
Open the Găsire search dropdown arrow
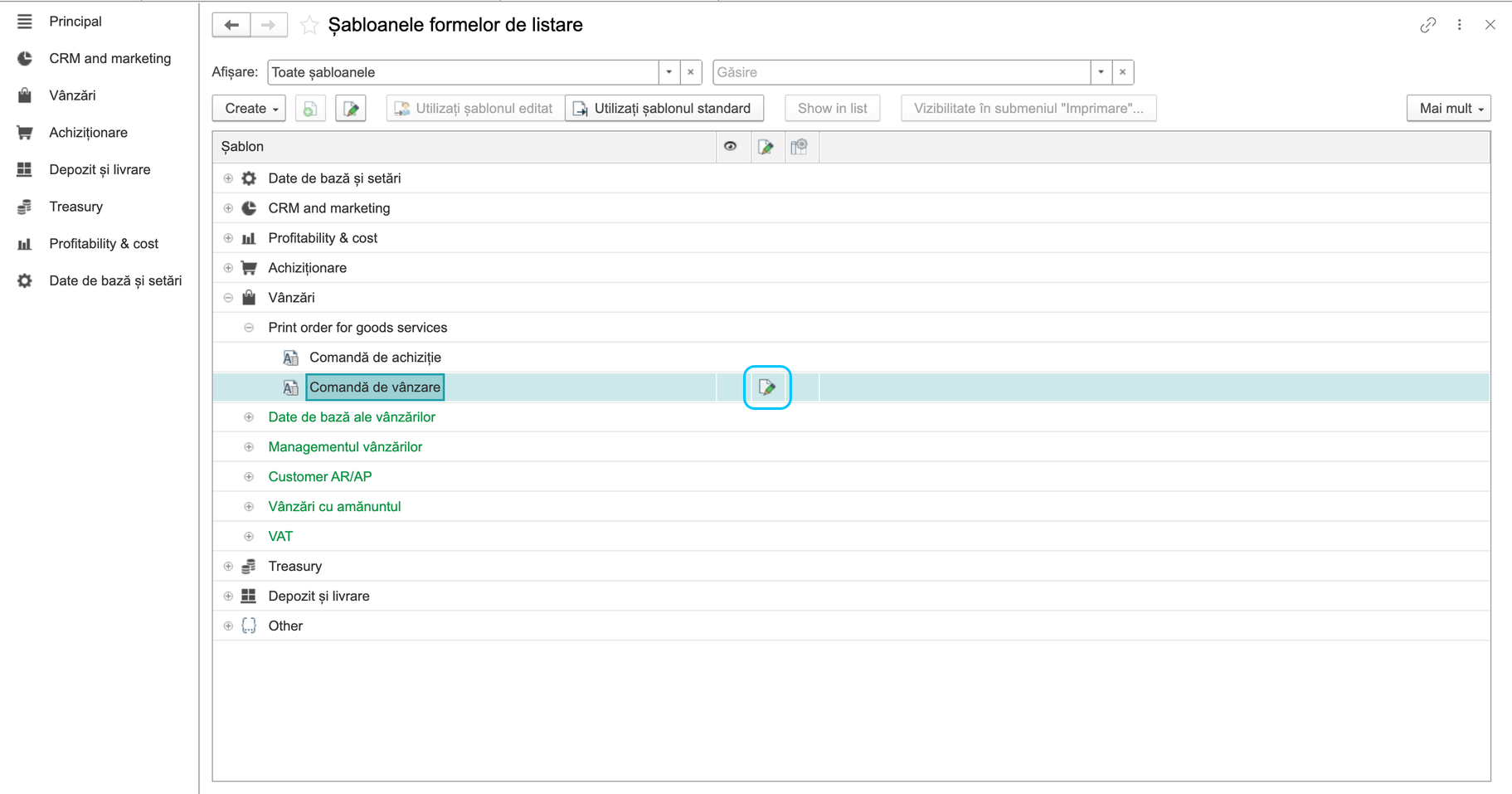click(x=1101, y=72)
